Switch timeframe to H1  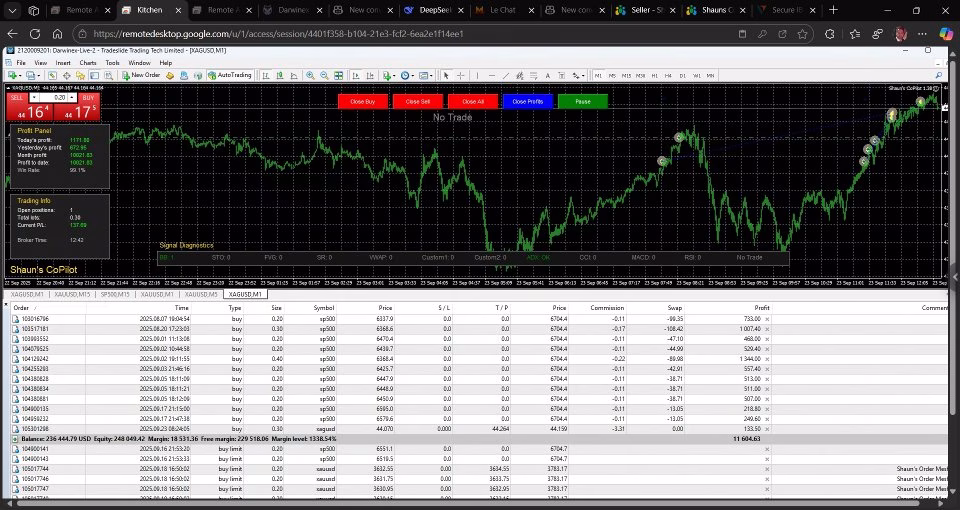[654, 75]
